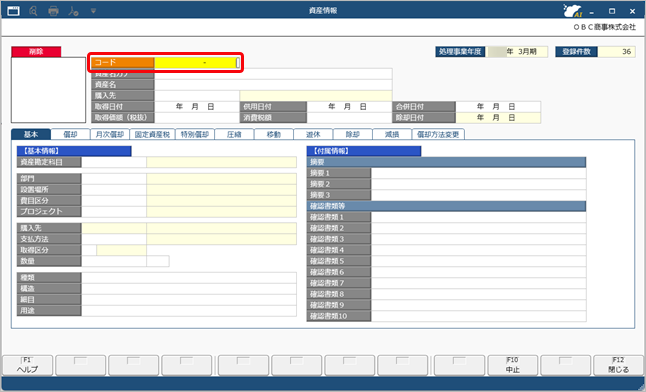Click the 構造 input field
The image size is (646, 392).
(x=189, y=289)
